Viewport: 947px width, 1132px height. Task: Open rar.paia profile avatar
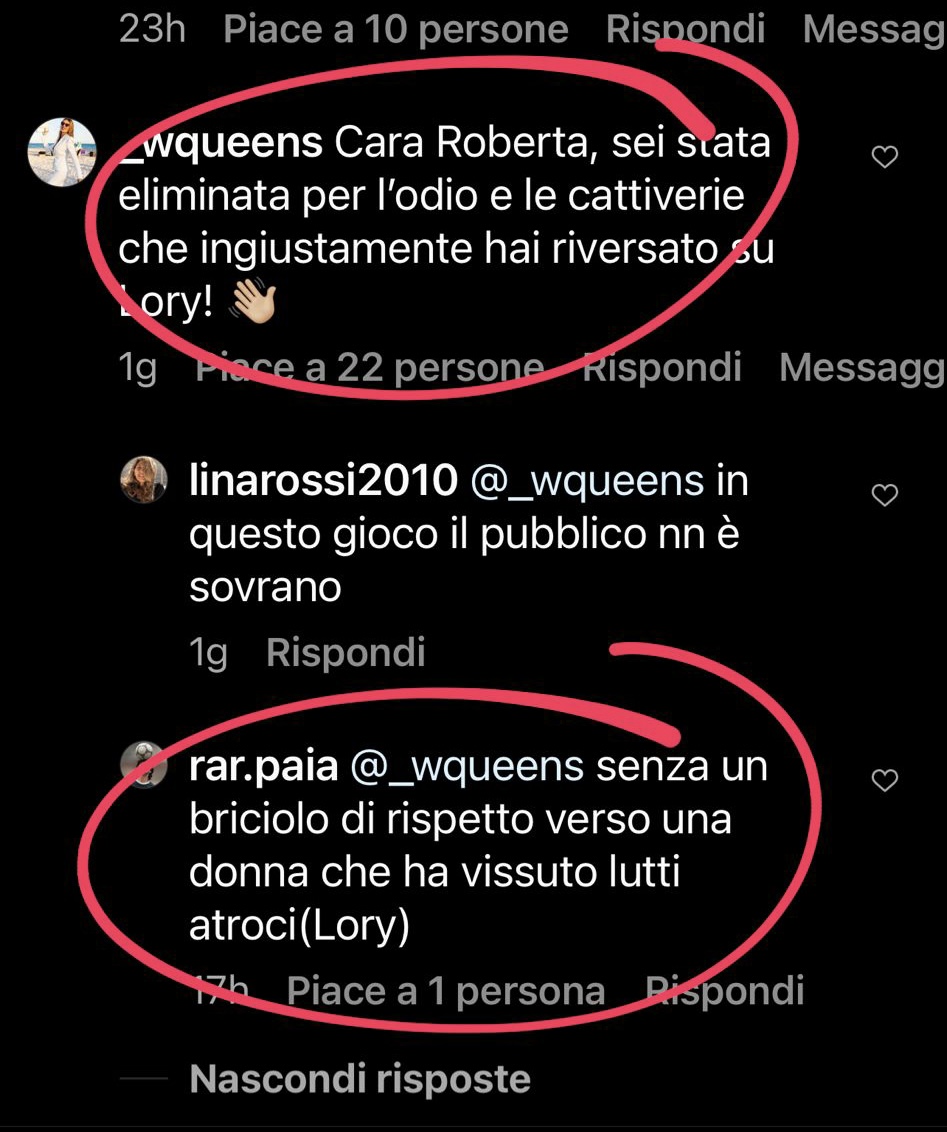[144, 764]
